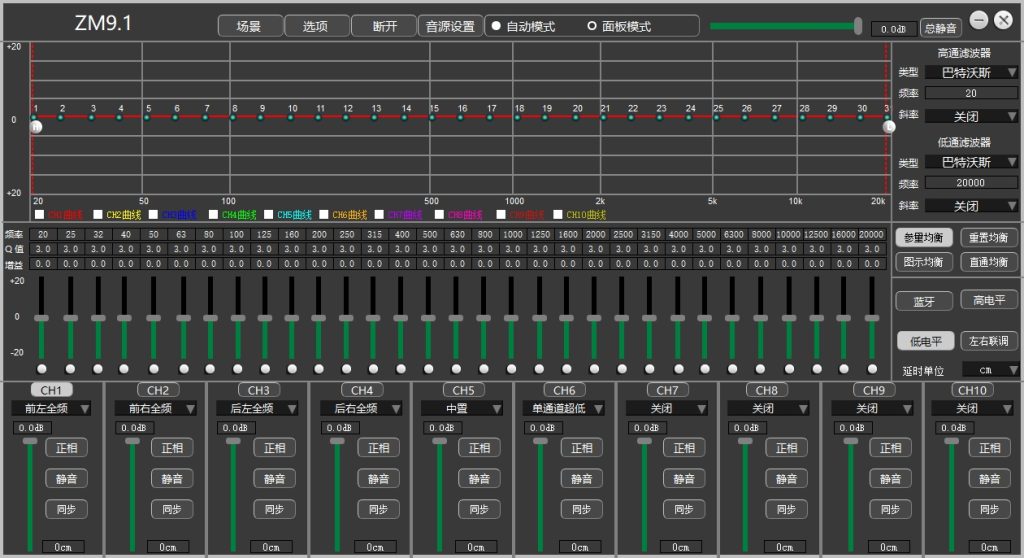
Task: Toggle the CH6曲线 checkbox
Action: pyautogui.click(x=323, y=214)
